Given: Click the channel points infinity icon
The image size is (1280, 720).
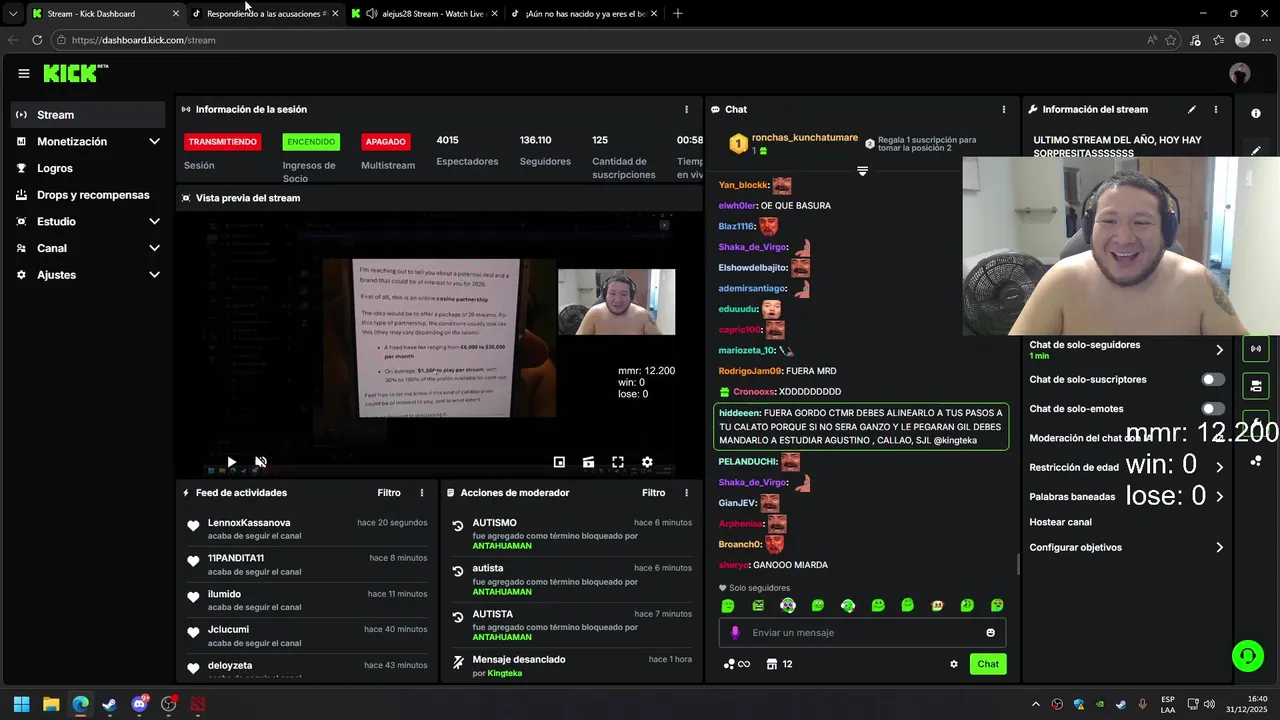Looking at the screenshot, I should pyautogui.click(x=736, y=664).
